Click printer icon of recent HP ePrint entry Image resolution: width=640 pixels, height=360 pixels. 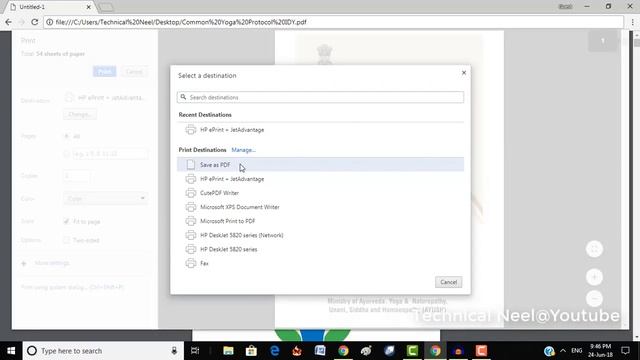click(191, 130)
